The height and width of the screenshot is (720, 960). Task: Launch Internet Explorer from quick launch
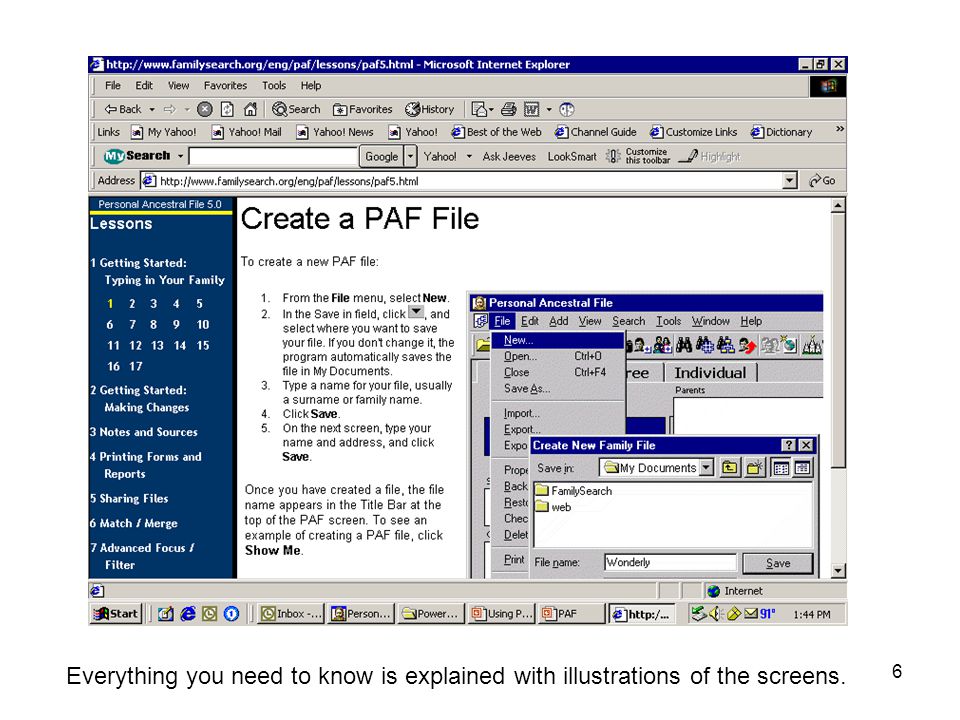pos(188,613)
